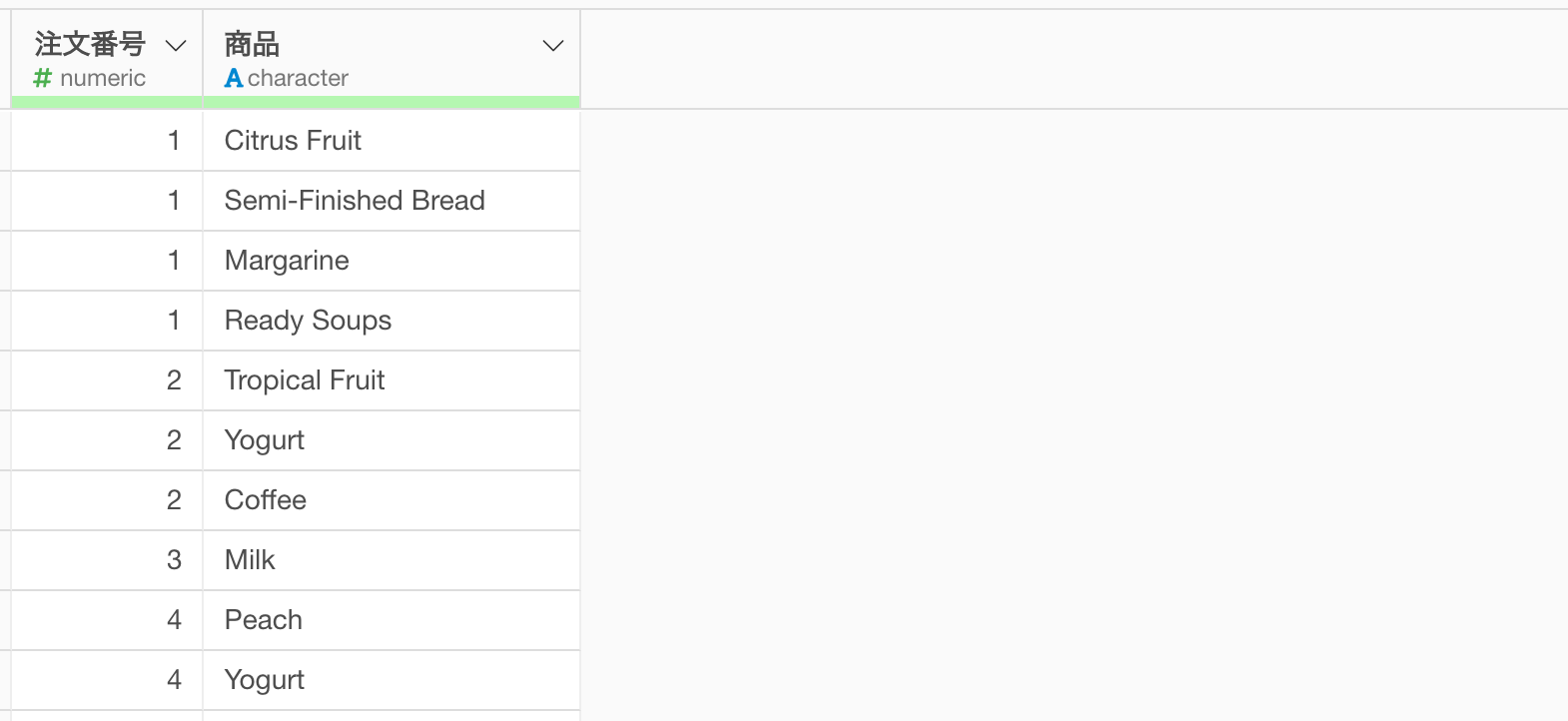
Task: Click the order number 3 cell
Action: [x=107, y=560]
